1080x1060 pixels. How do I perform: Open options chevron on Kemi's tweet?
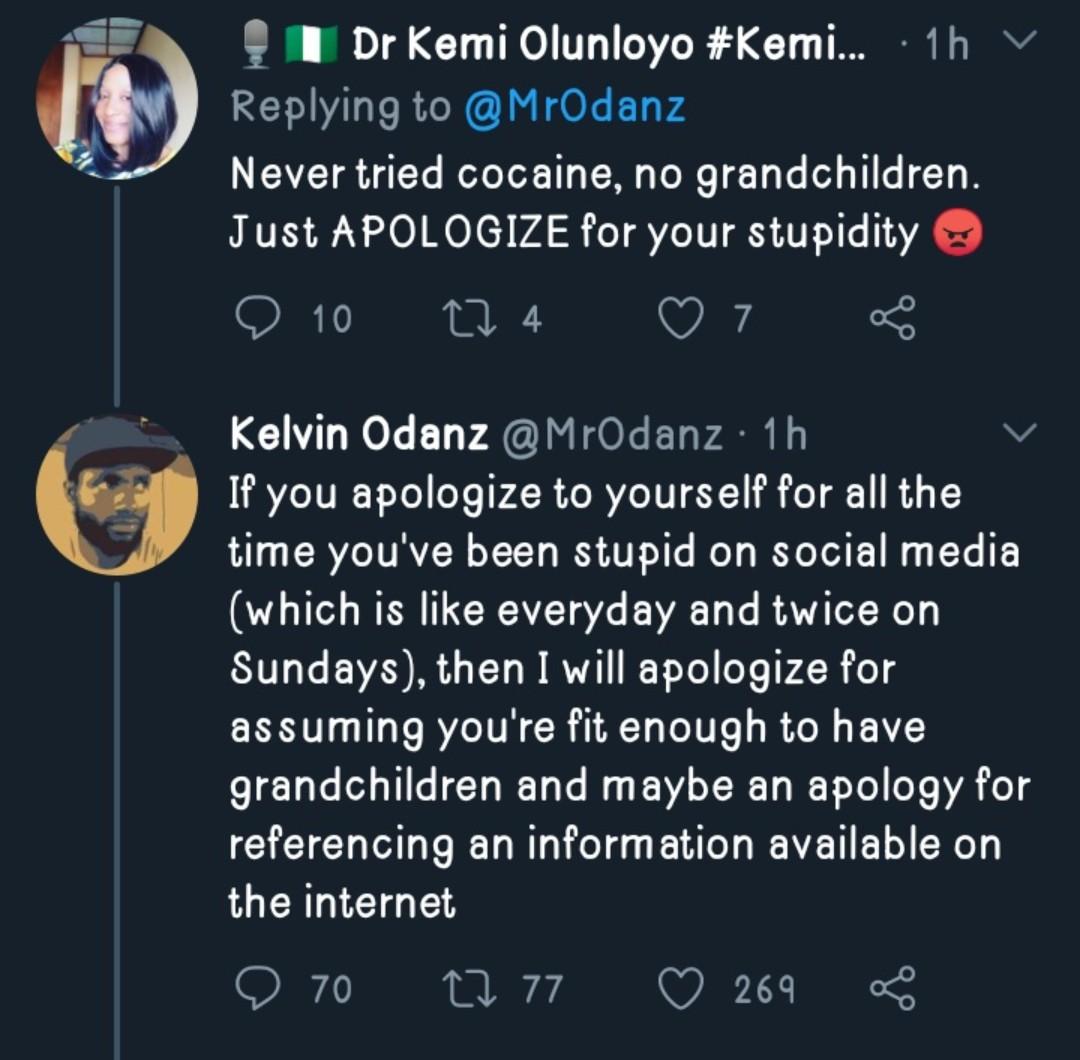pos(1020,43)
